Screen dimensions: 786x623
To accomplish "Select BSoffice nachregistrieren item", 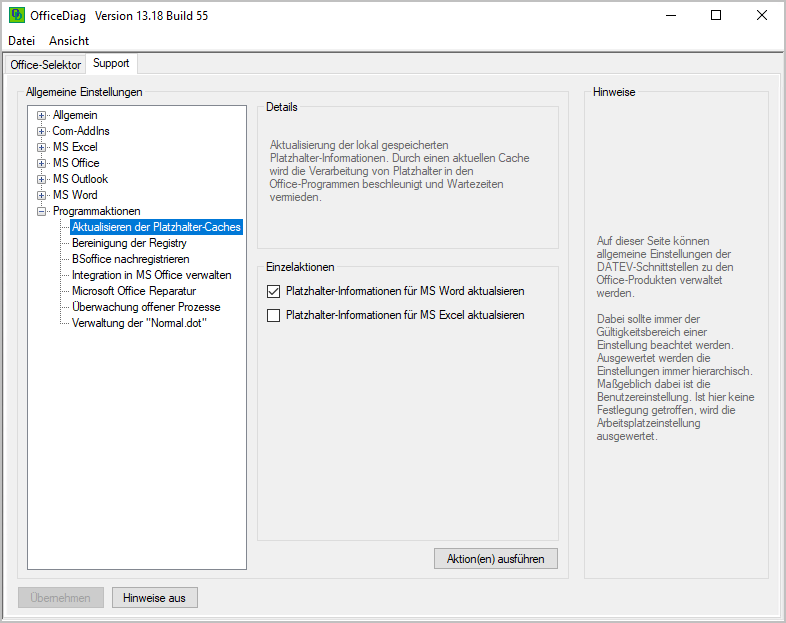I will coord(130,259).
